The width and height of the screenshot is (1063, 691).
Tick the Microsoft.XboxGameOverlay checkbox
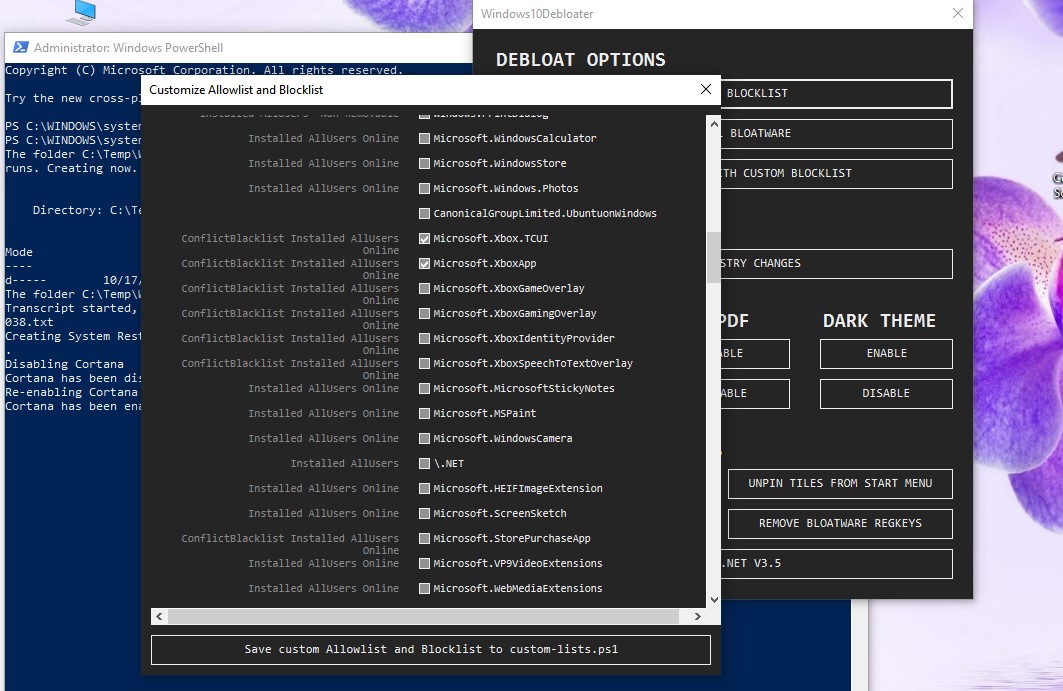424,289
